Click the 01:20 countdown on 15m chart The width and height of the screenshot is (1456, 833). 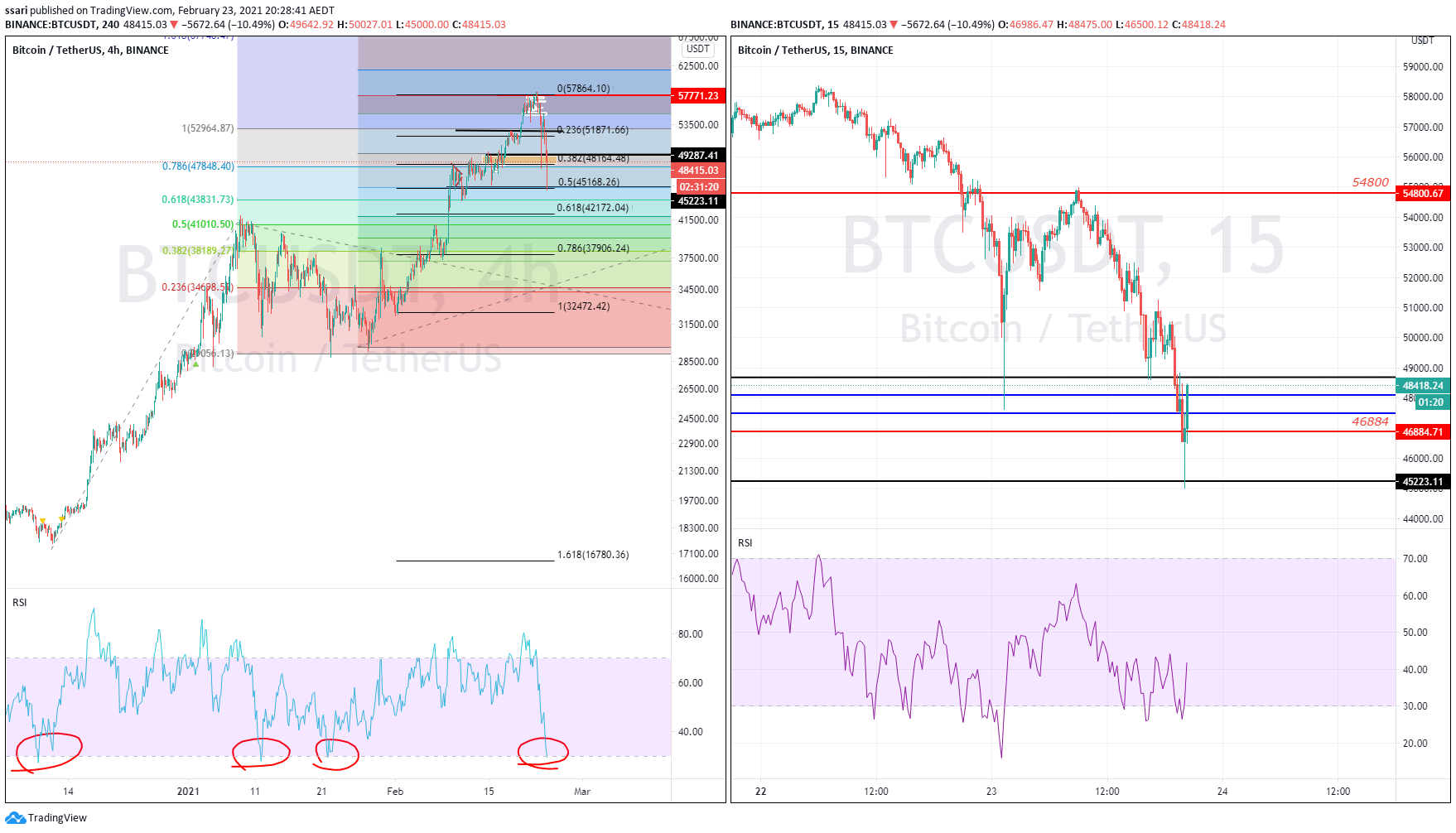(x=1430, y=402)
